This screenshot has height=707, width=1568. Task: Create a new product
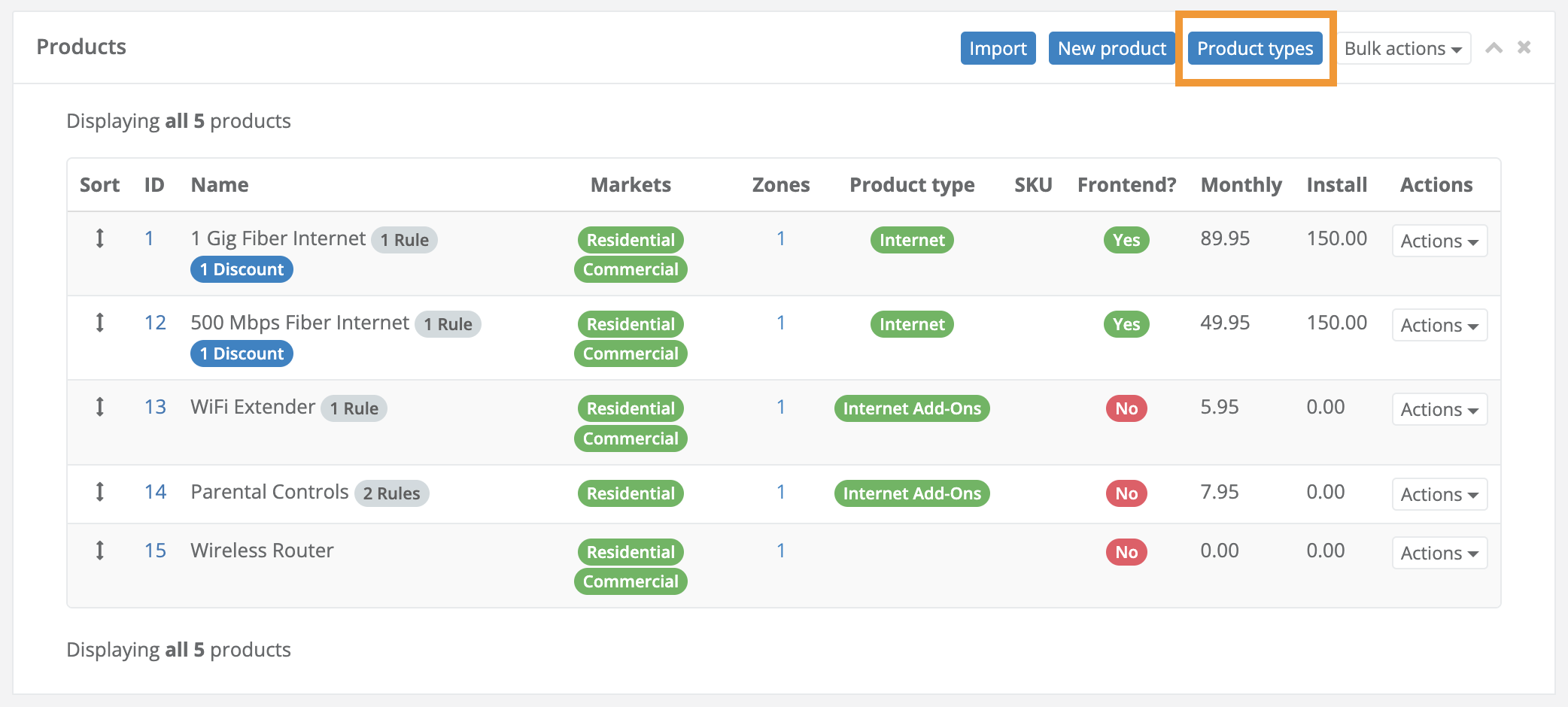1111,49
